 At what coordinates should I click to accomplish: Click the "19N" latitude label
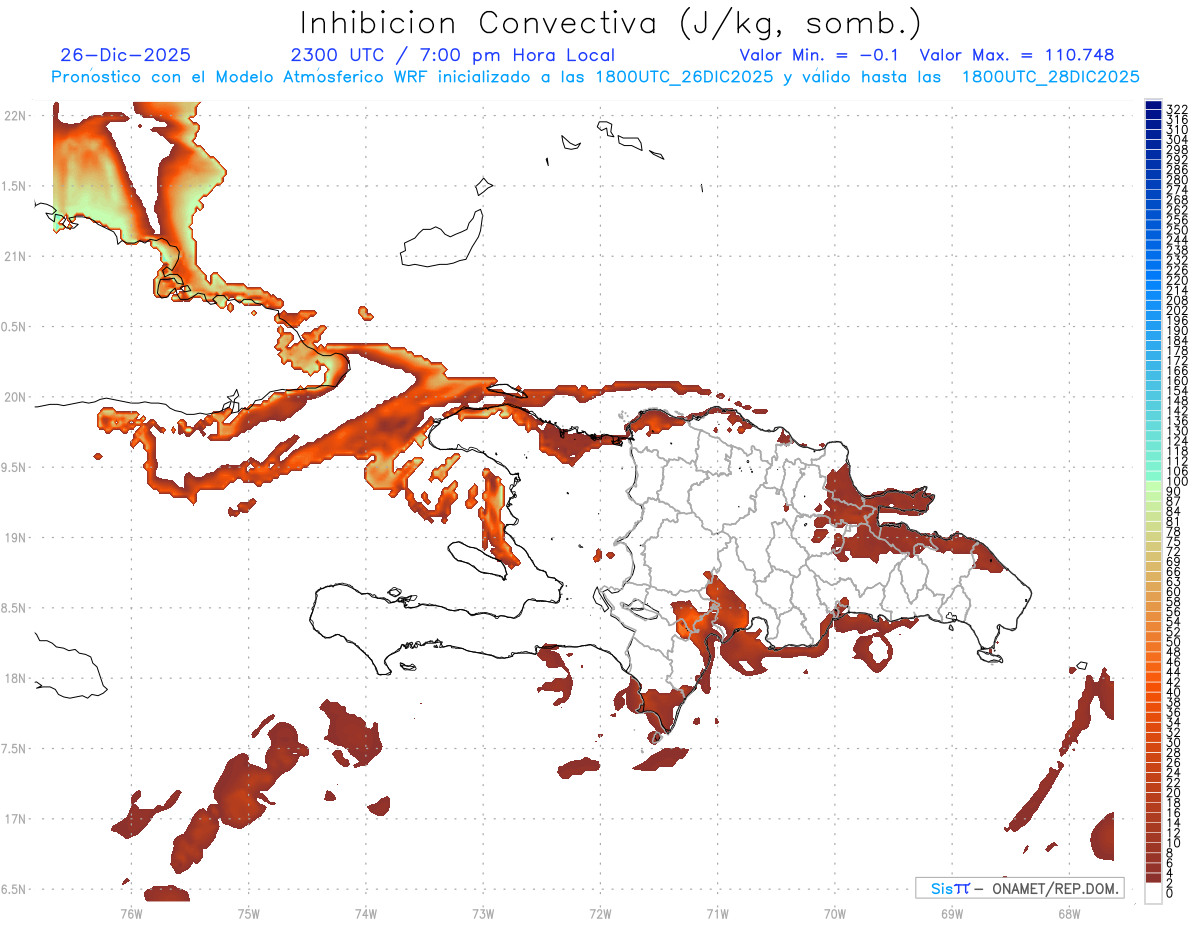[15, 538]
